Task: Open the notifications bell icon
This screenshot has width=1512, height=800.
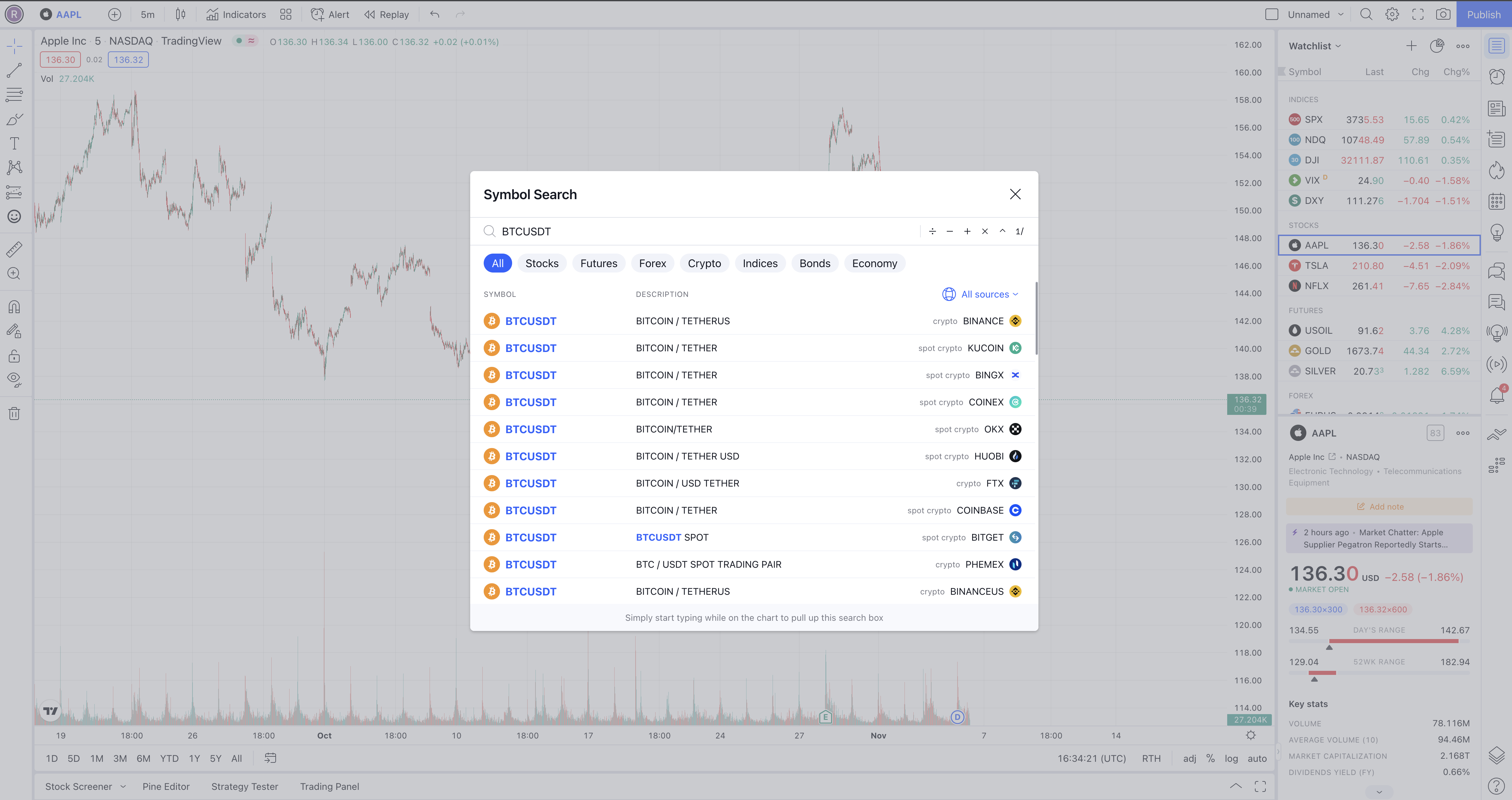Action: coord(1497,396)
